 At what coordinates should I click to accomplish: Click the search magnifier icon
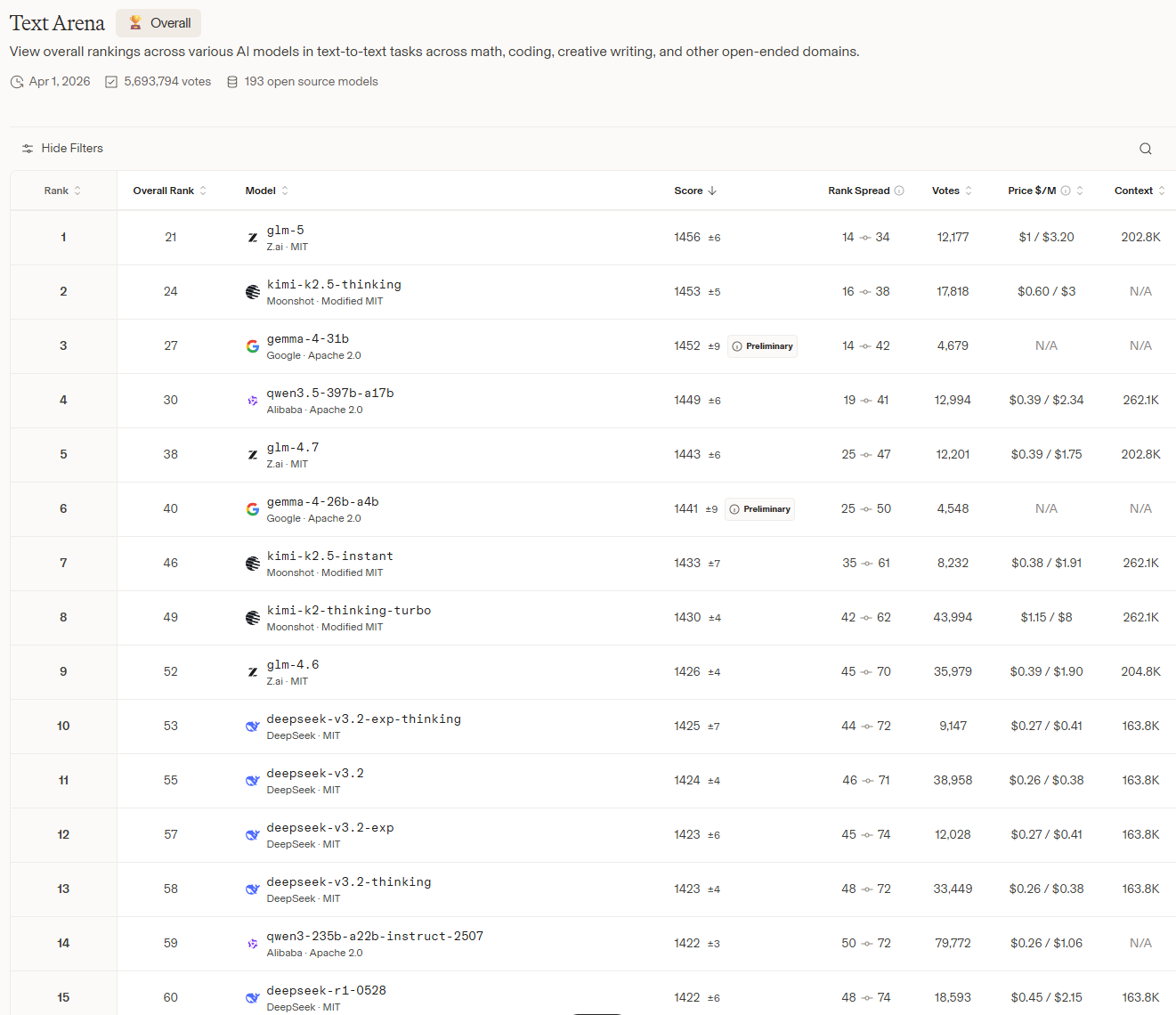1145,149
